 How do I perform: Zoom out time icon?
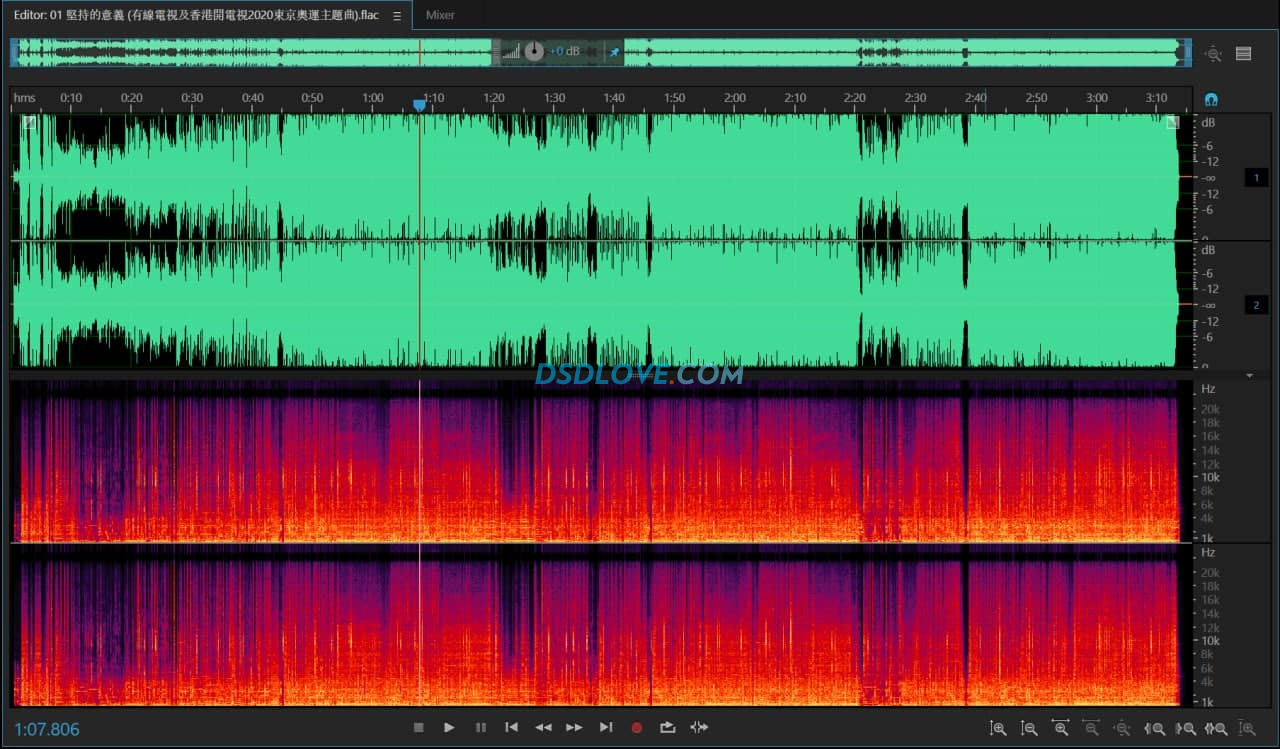(x=1091, y=729)
